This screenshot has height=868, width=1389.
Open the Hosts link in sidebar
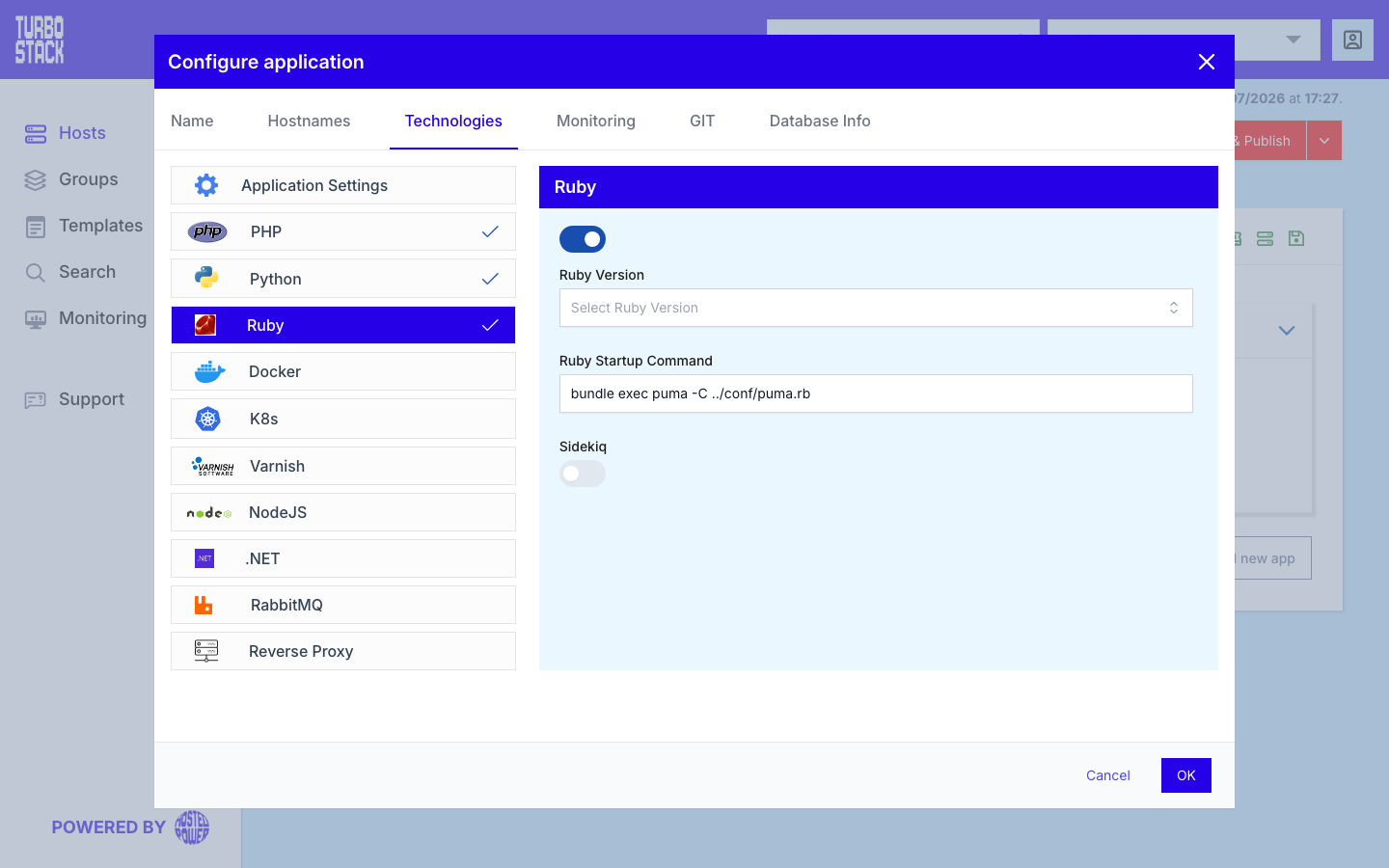click(x=82, y=133)
